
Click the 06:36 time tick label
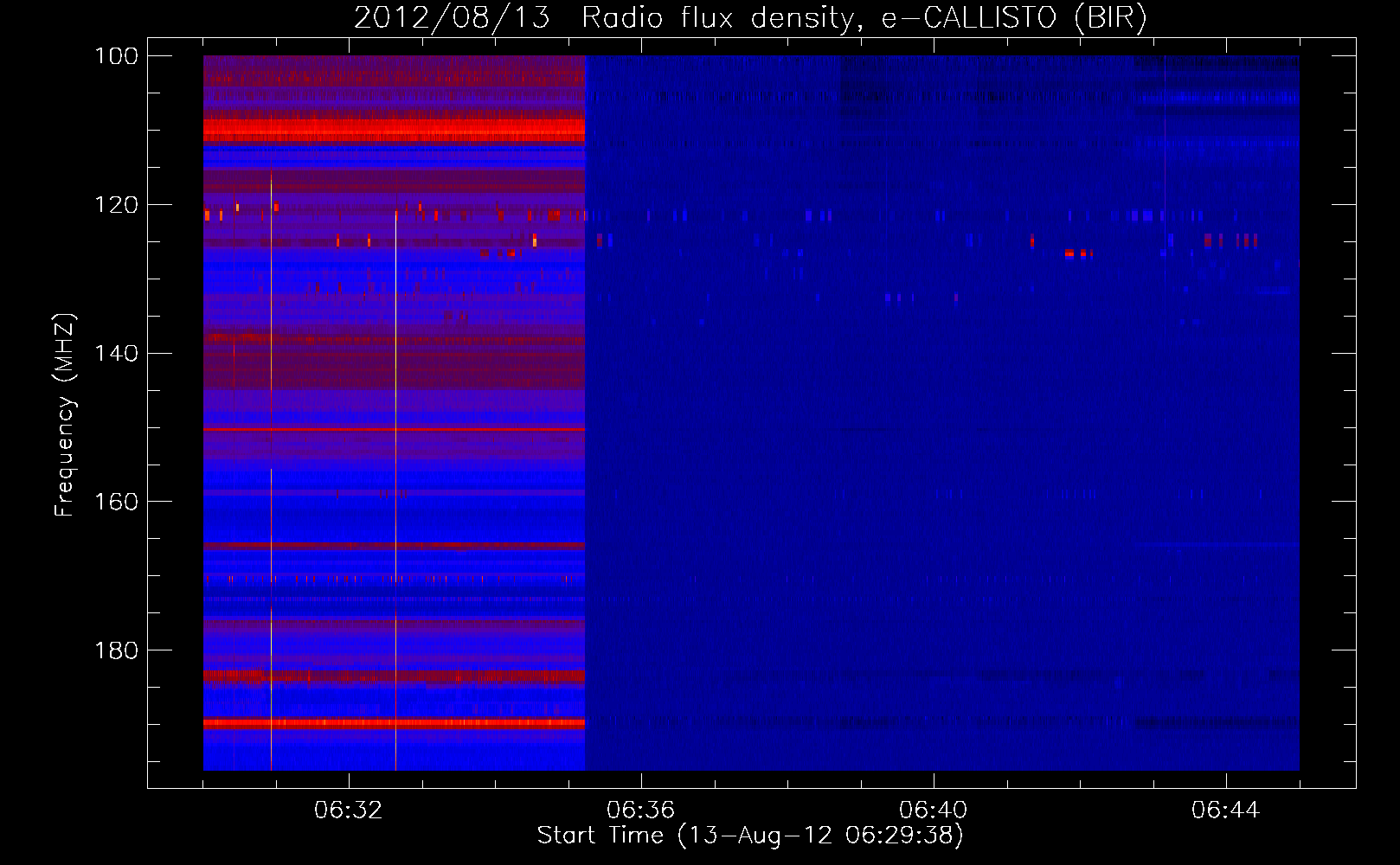click(641, 811)
